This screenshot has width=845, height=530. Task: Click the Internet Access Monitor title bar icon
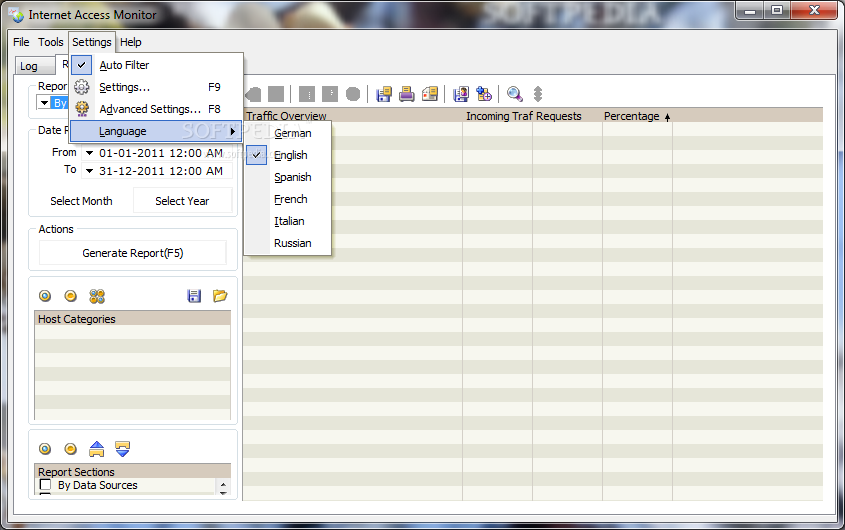(x=16, y=15)
